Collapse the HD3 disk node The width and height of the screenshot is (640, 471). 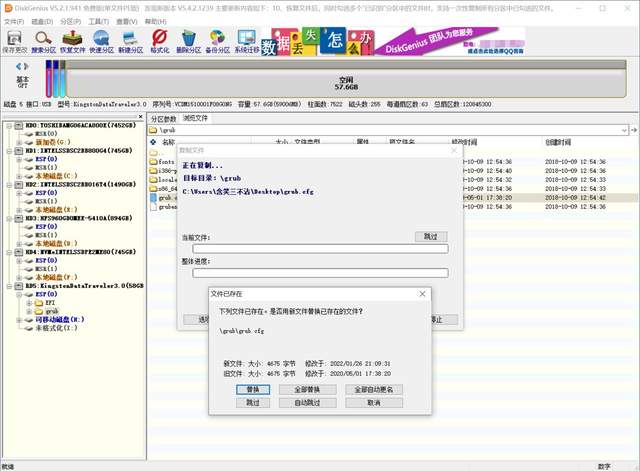[x=9, y=218]
